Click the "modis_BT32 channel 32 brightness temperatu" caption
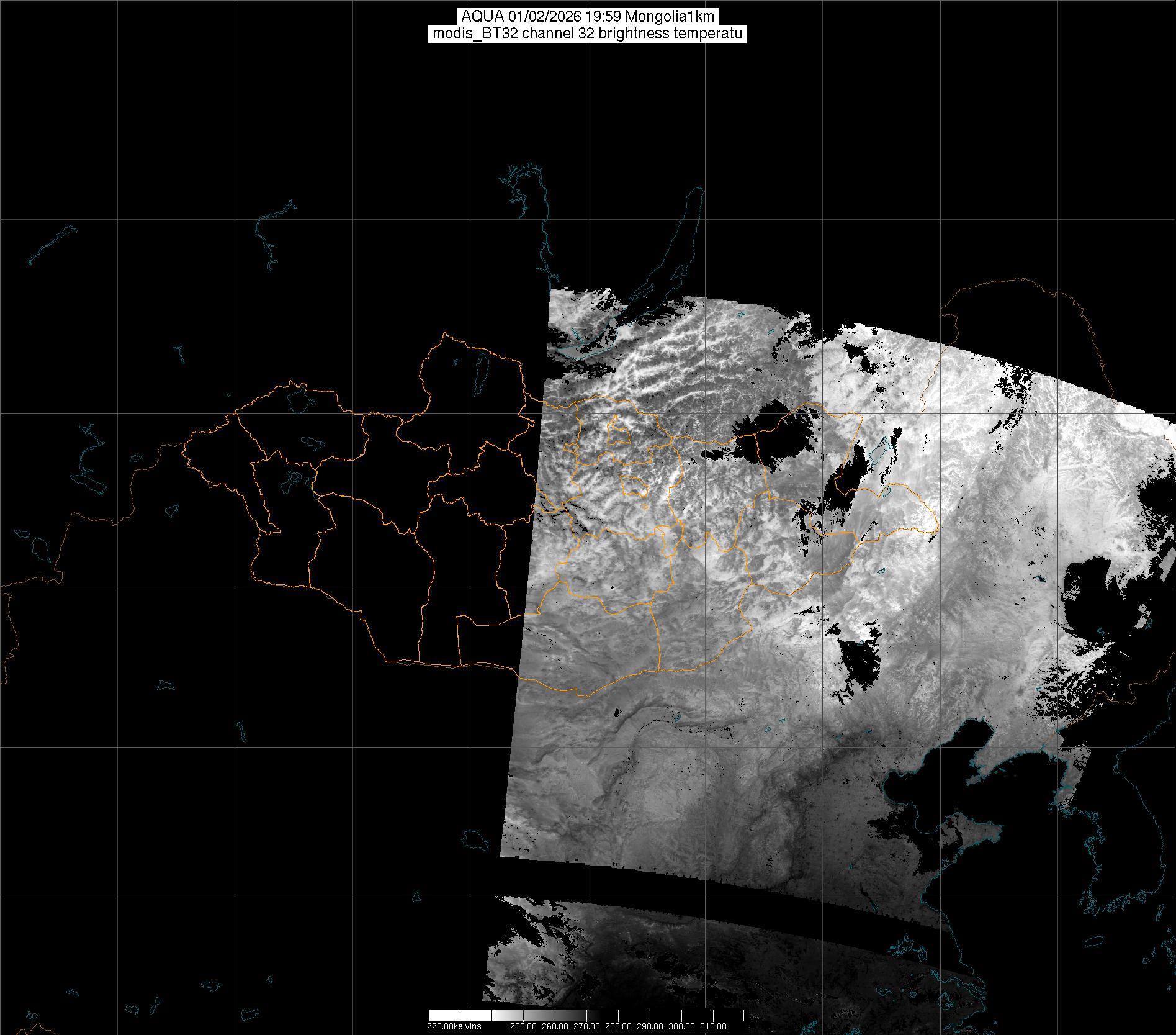This screenshot has width=1176, height=1035. pos(588,34)
